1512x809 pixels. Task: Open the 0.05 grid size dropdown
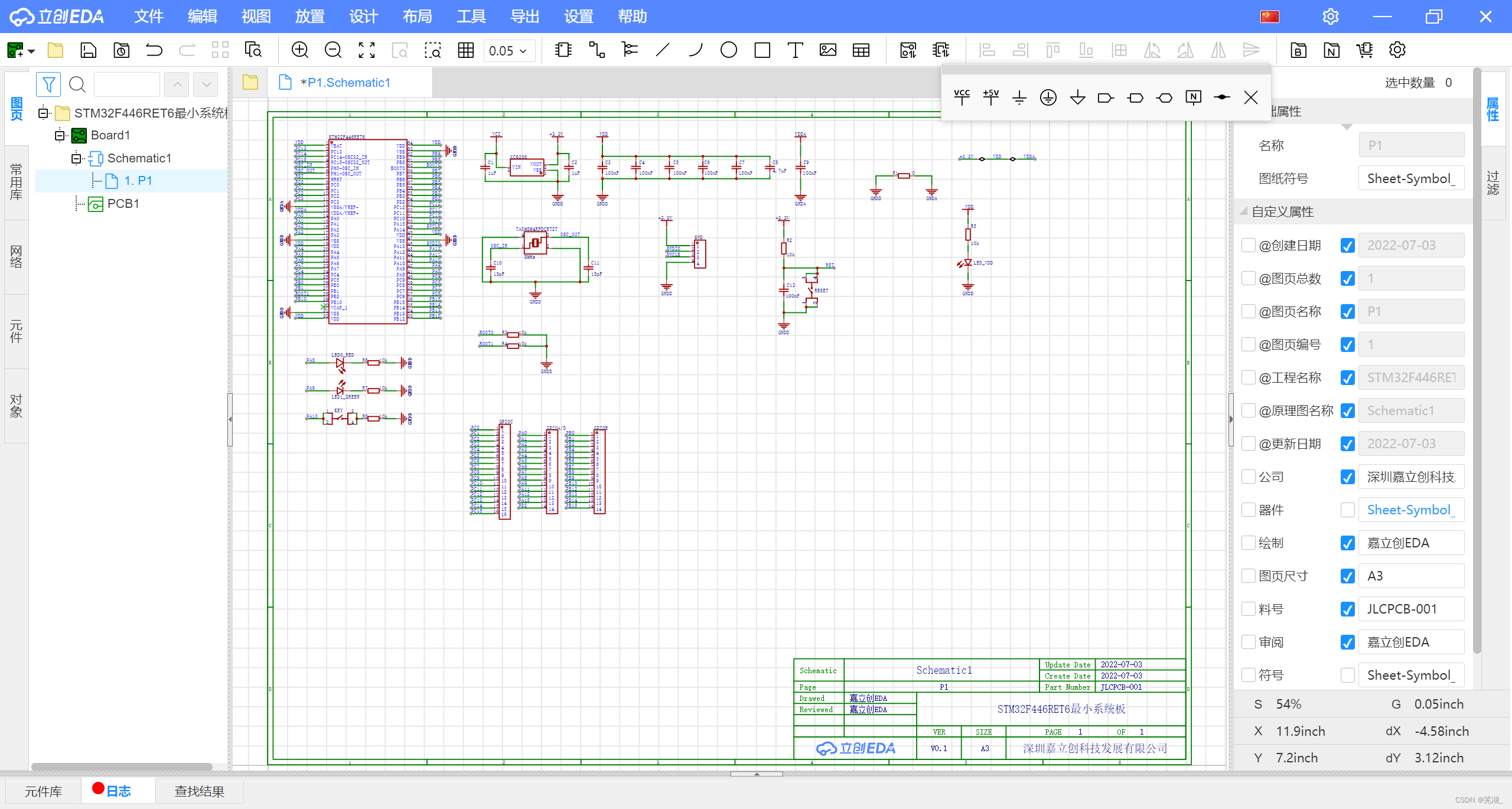point(509,51)
